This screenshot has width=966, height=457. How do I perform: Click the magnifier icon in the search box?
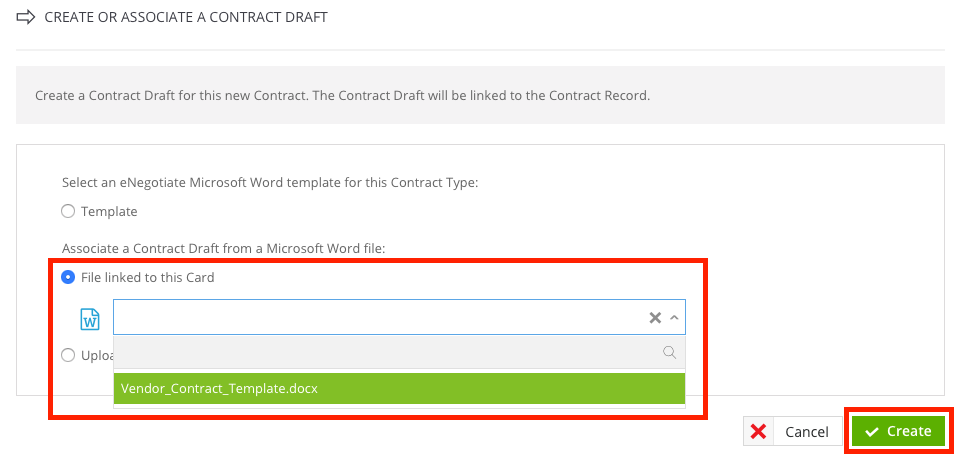coord(669,352)
